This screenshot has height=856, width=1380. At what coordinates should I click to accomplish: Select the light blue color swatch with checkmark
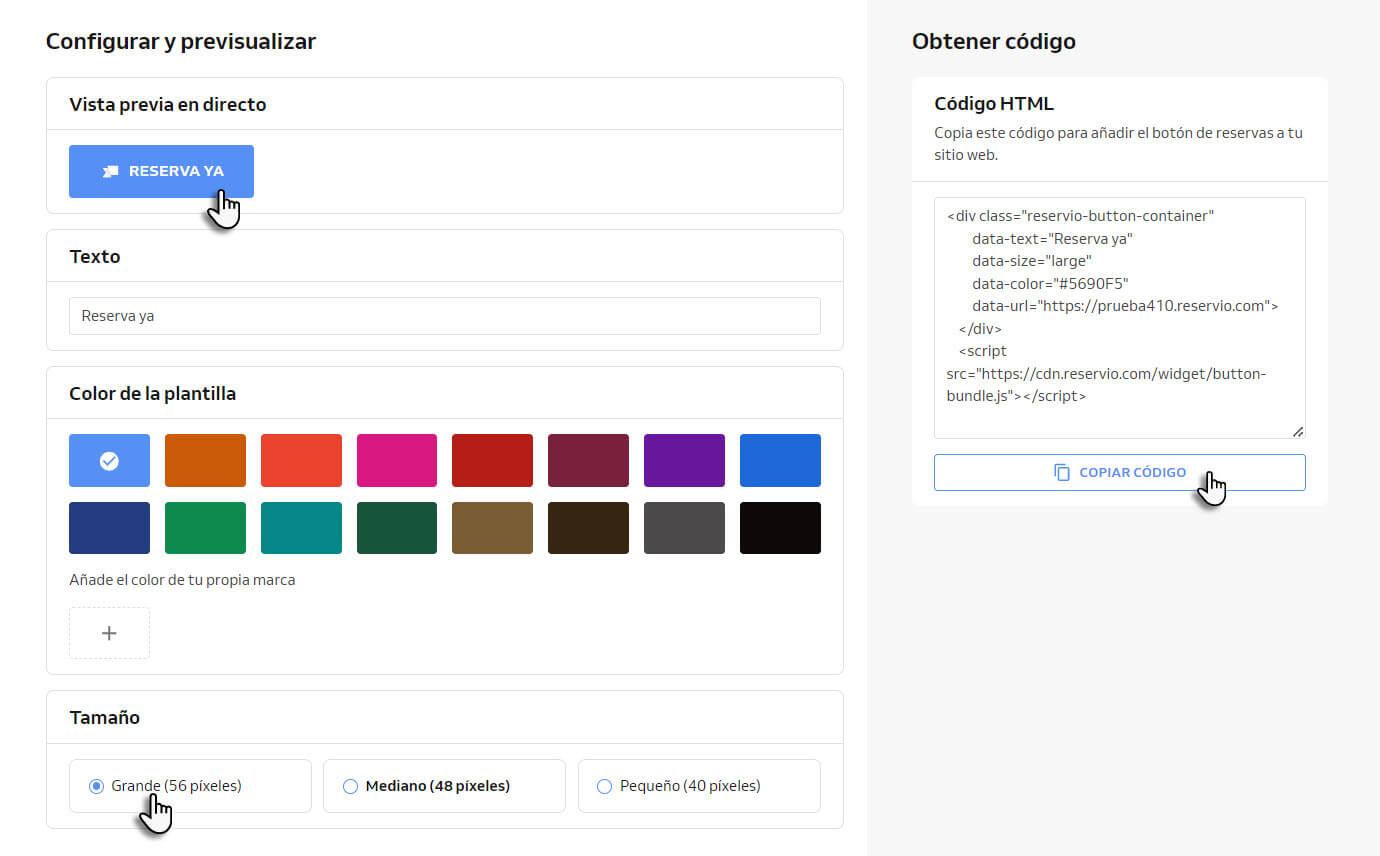pyautogui.click(x=109, y=460)
